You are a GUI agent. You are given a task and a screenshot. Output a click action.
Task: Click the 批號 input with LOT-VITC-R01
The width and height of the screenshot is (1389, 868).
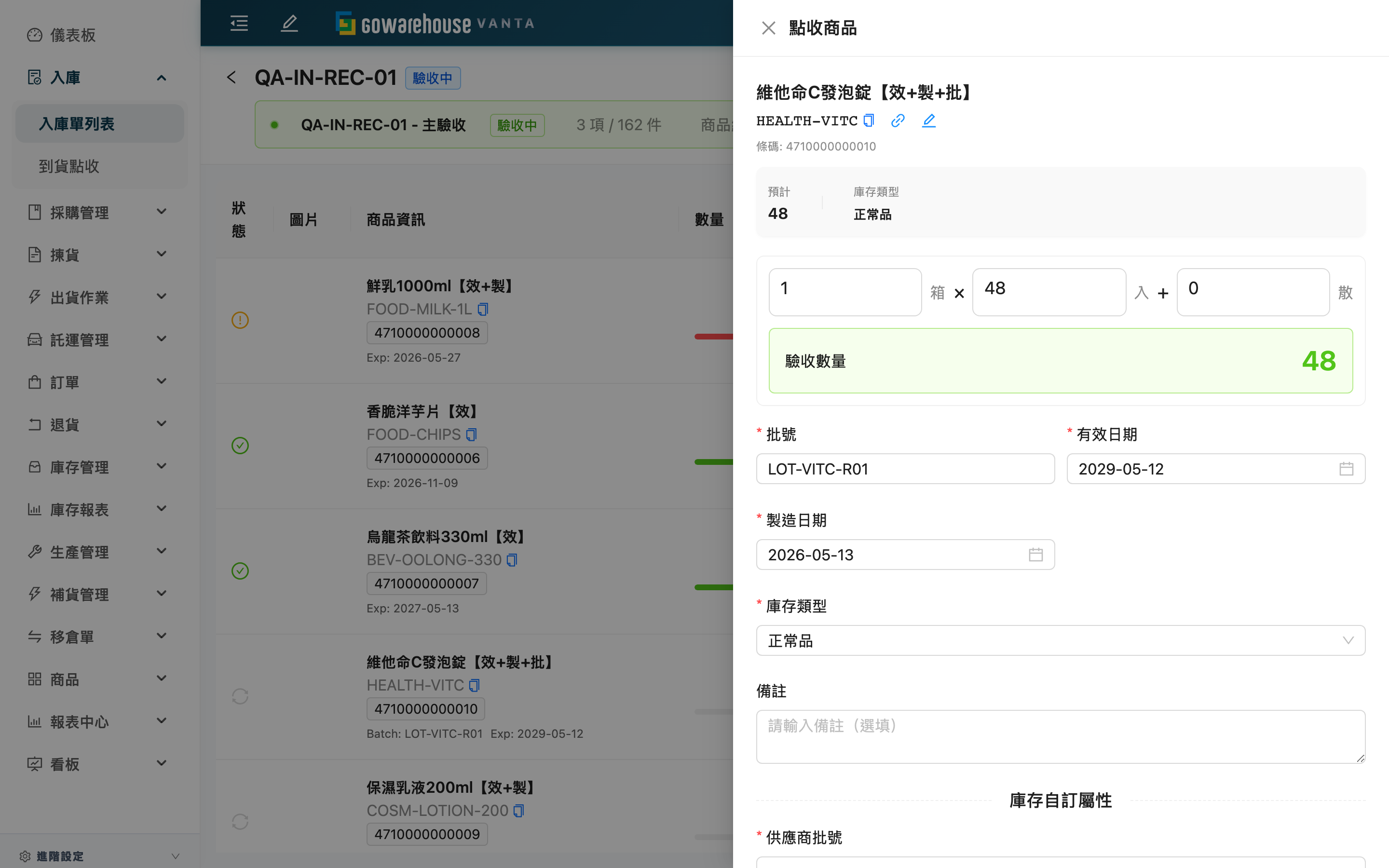pyautogui.click(x=905, y=469)
